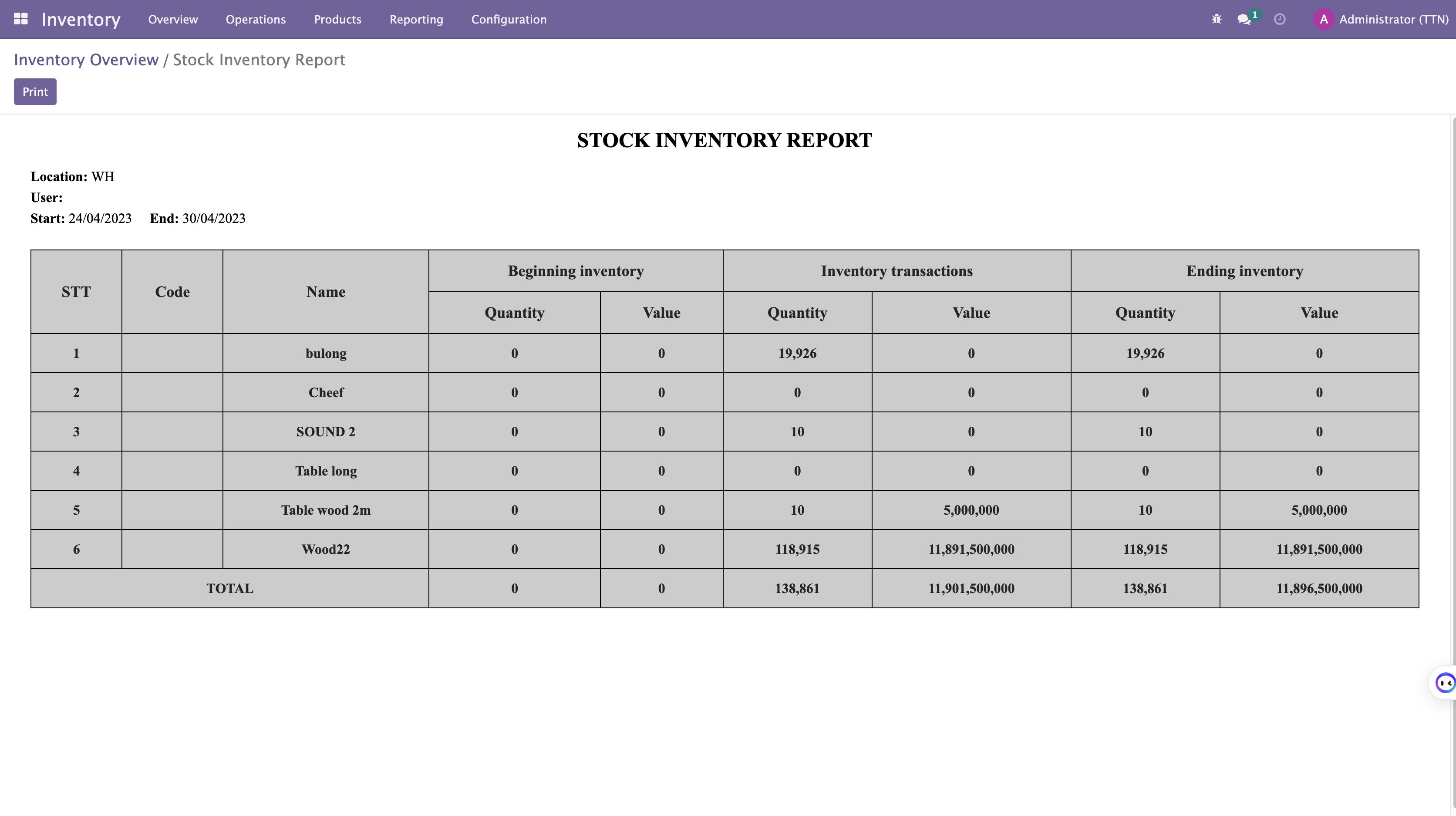Open the Configuration menu

click(x=509, y=19)
